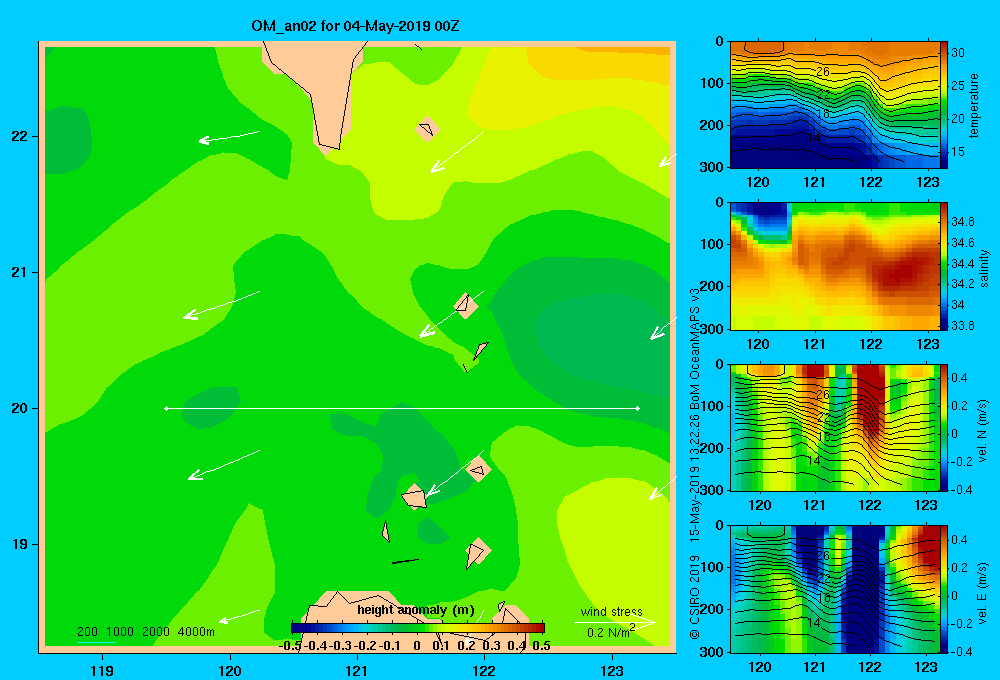Click the title 'OM_an02 for 04-May-2019 00Z'
The width and height of the screenshot is (1000, 680).
point(355,26)
